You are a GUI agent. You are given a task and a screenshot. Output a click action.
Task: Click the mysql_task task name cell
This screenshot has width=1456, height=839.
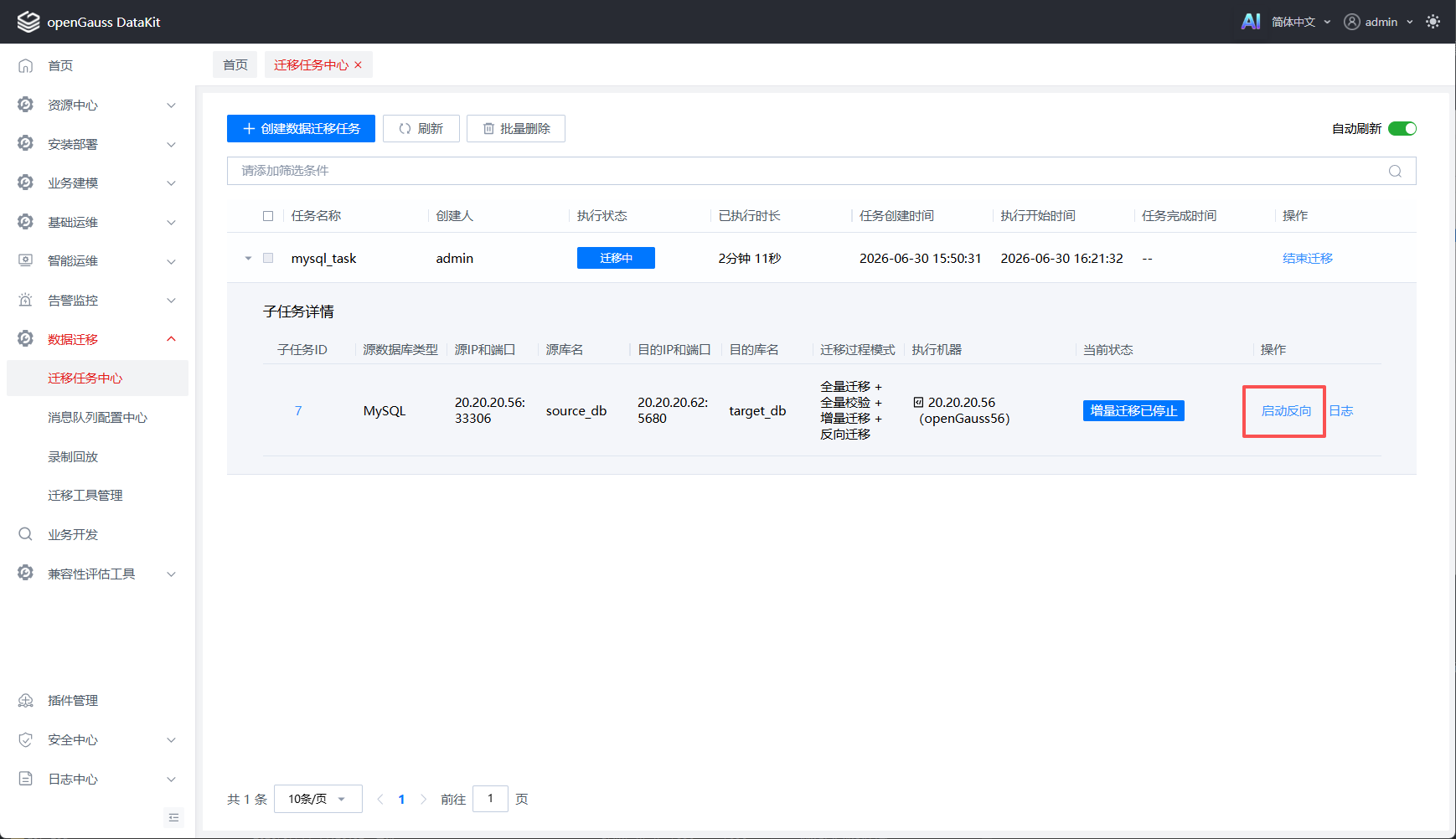(x=324, y=258)
